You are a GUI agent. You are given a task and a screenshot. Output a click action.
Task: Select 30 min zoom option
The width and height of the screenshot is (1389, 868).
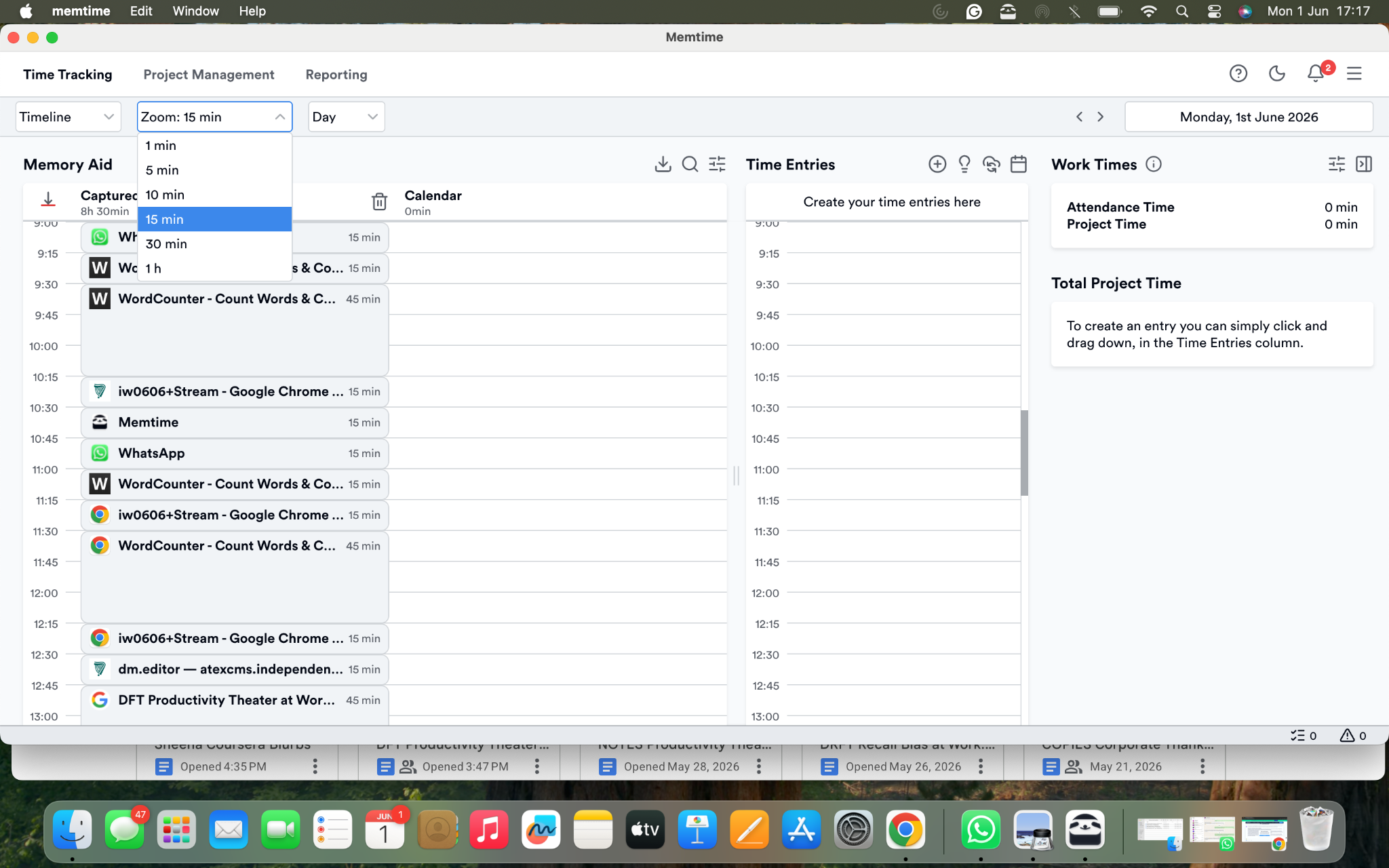pyautogui.click(x=214, y=243)
